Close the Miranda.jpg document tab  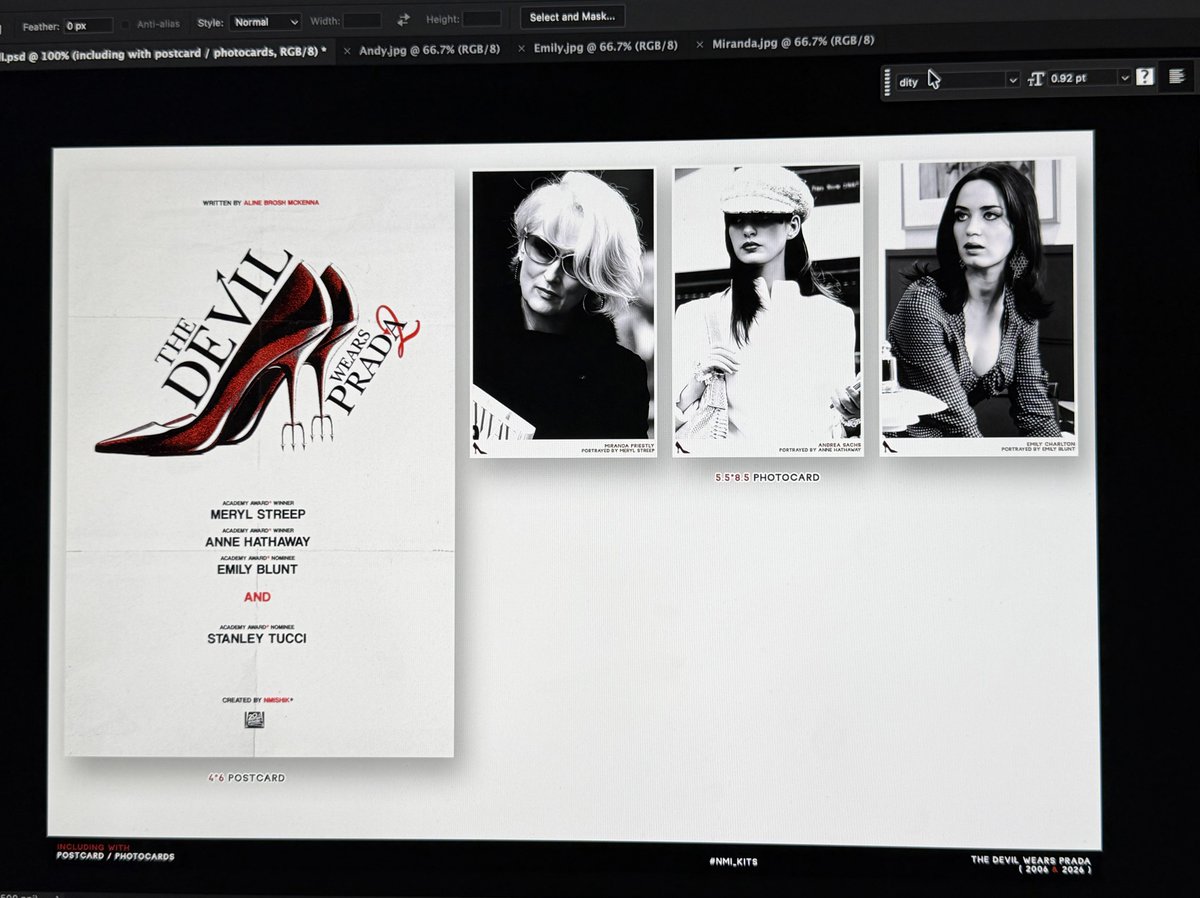(700, 44)
